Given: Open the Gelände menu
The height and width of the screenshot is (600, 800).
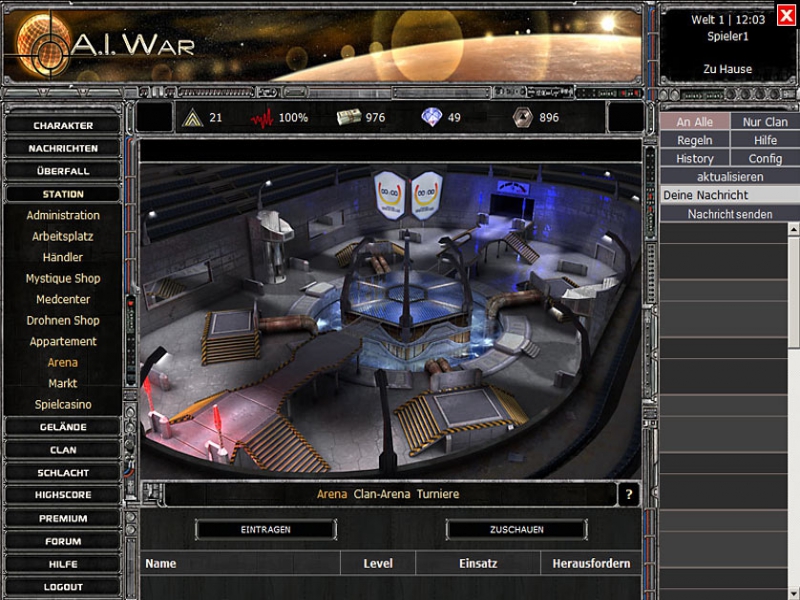Looking at the screenshot, I should (63, 427).
